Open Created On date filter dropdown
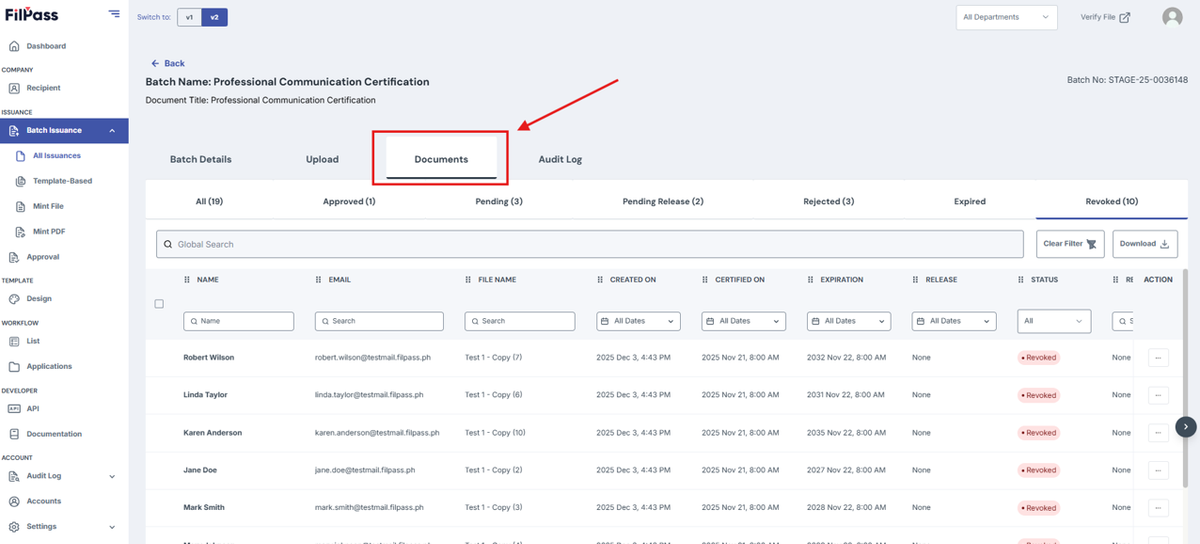The width and height of the screenshot is (1200, 544). pyautogui.click(x=638, y=321)
